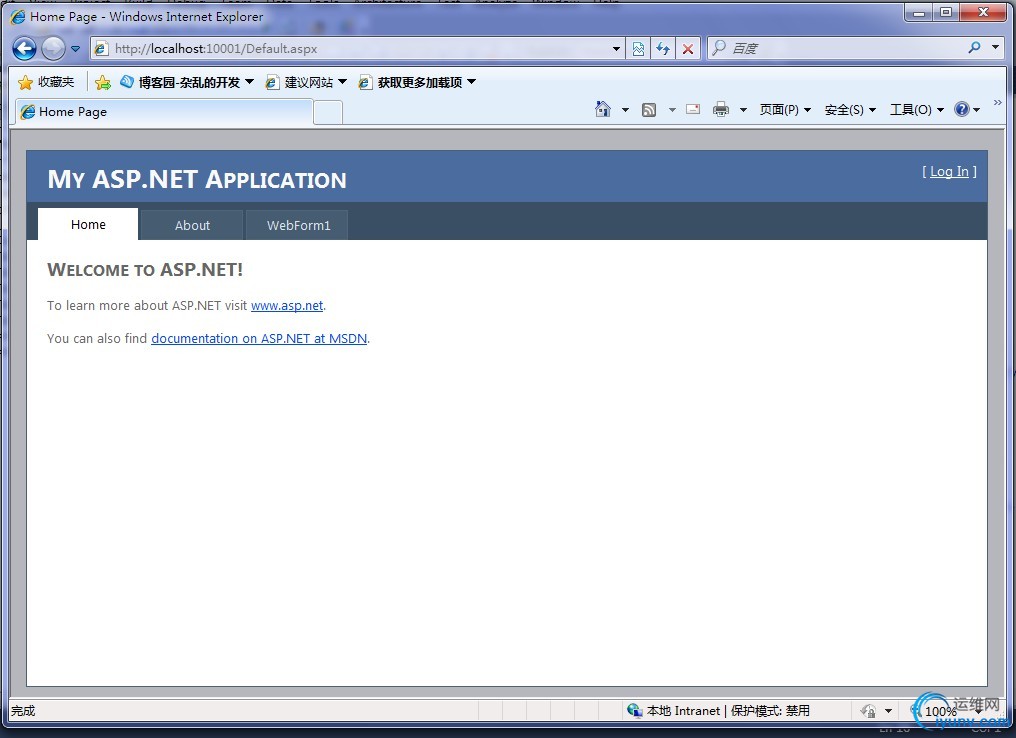Image resolution: width=1016 pixels, height=738 pixels.
Task: Open the About navigation tab
Action: 192,225
